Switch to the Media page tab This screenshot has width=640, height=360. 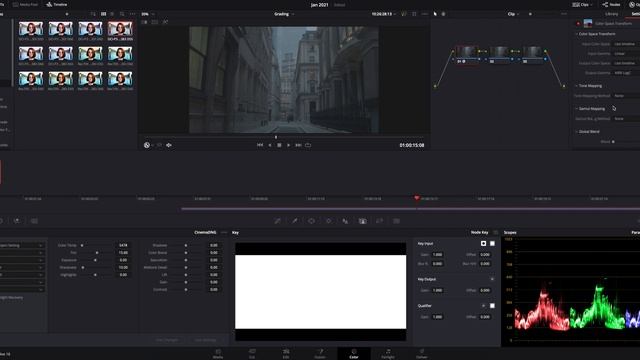218,353
